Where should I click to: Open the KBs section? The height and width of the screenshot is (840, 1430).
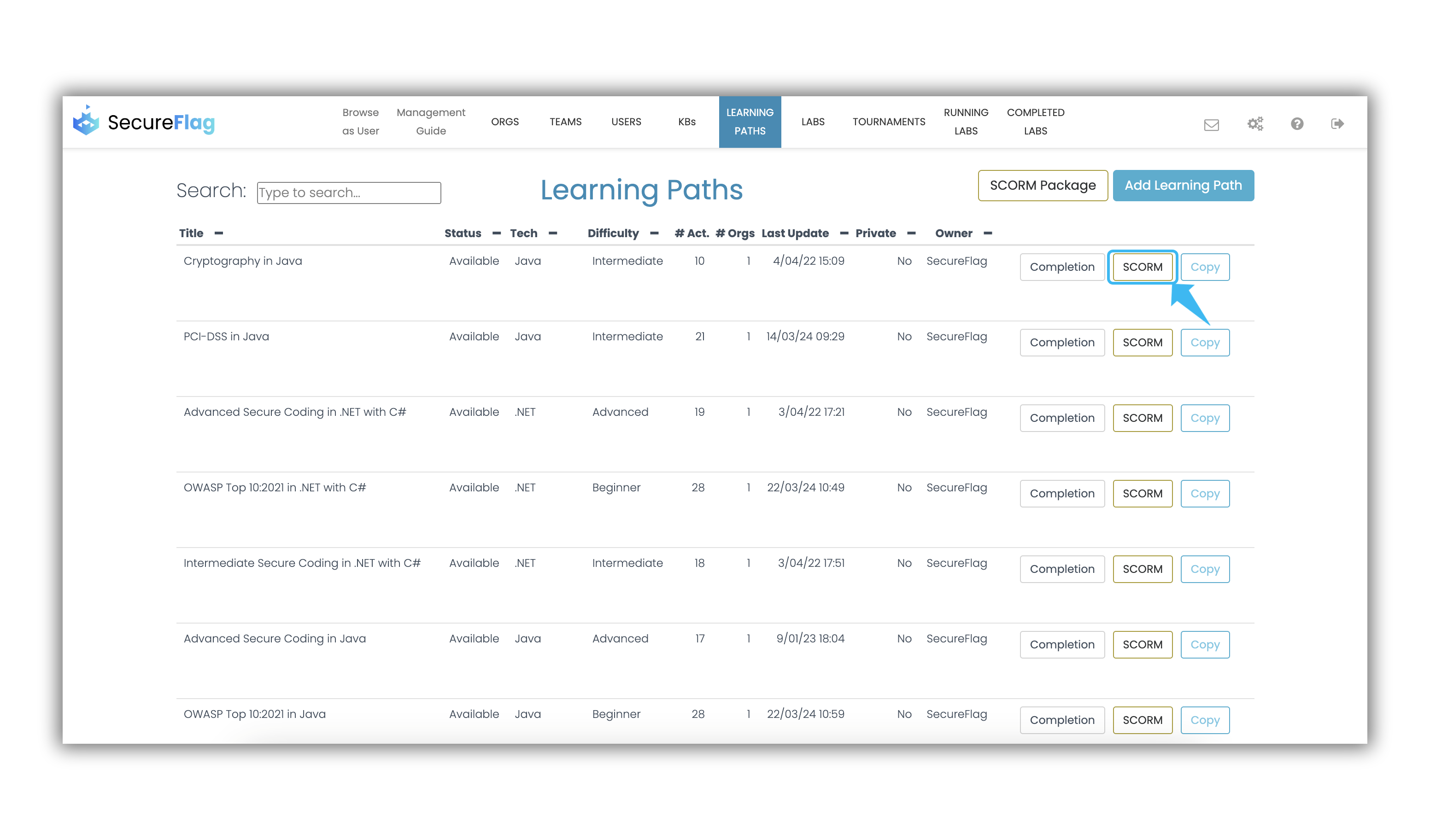(x=686, y=122)
